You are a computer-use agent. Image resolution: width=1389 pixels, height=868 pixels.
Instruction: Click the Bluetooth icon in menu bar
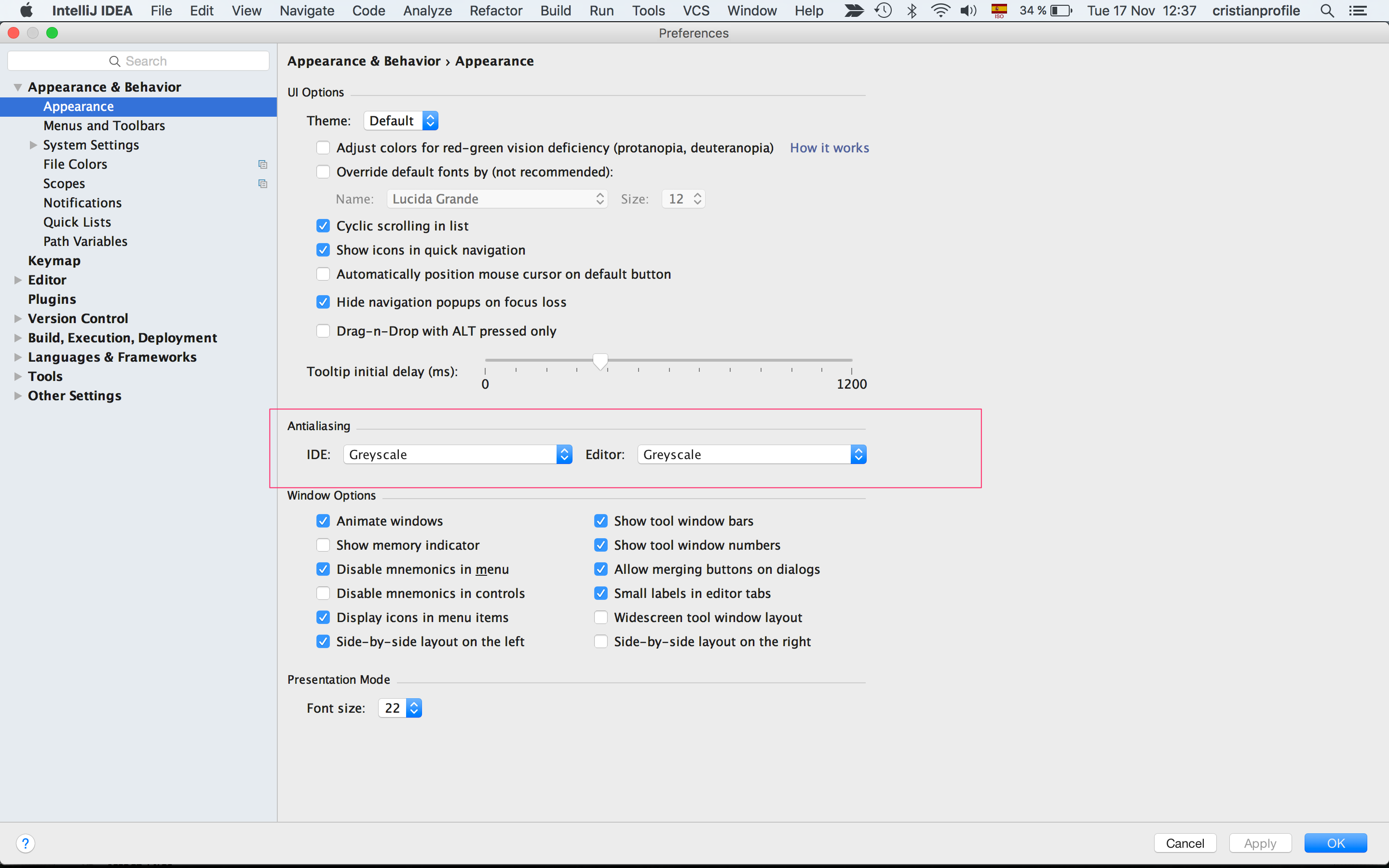912,10
